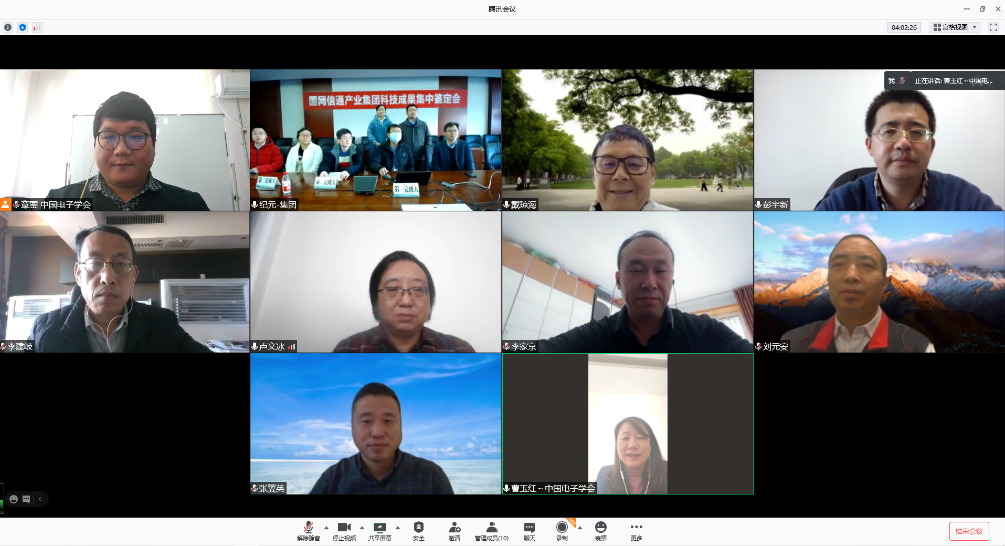
Task: Expand audio options arrow next to microphone
Action: point(325,527)
